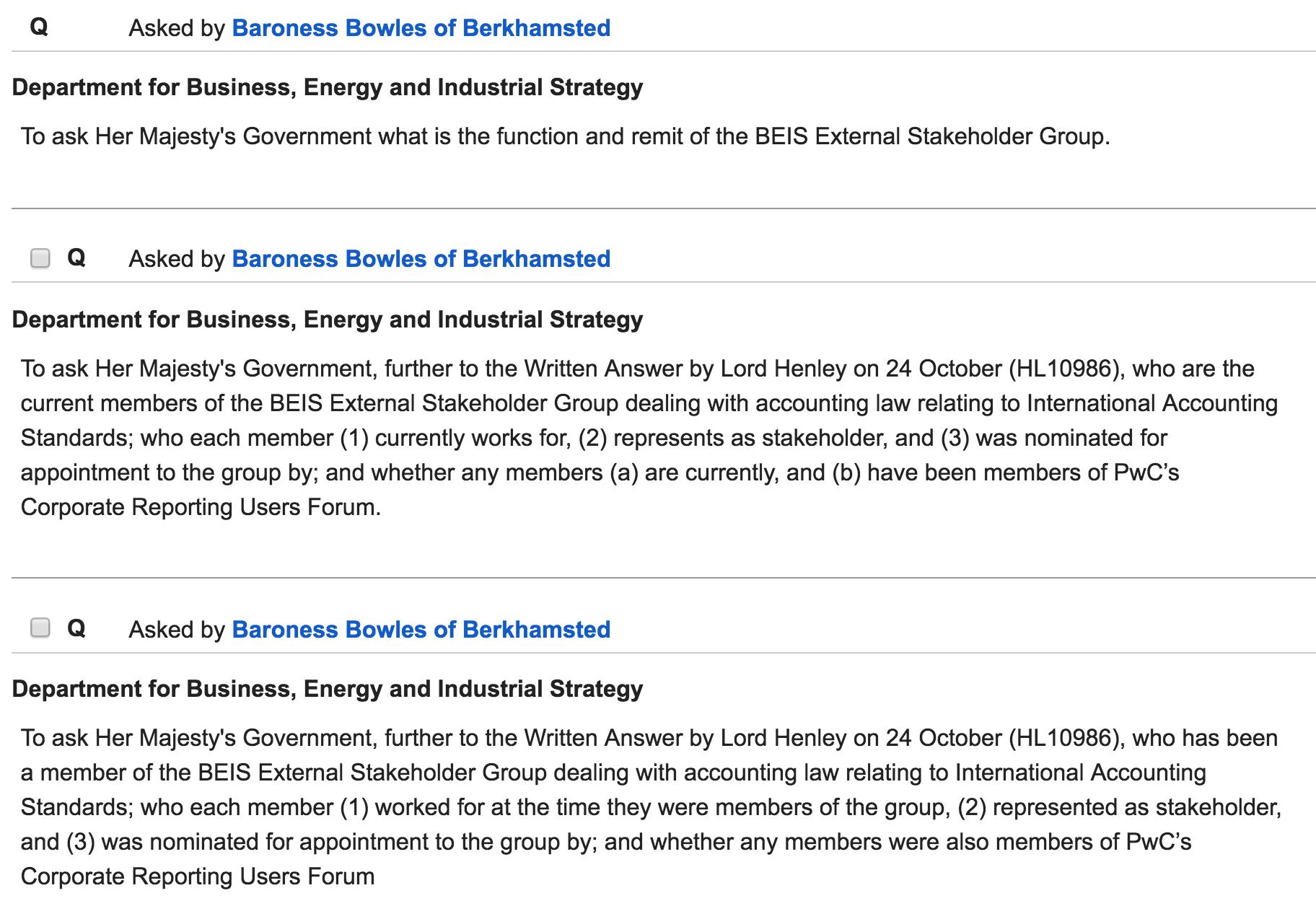Click the question text about function and remit
Image resolution: width=1316 pixels, height=919 pixels.
(565, 136)
